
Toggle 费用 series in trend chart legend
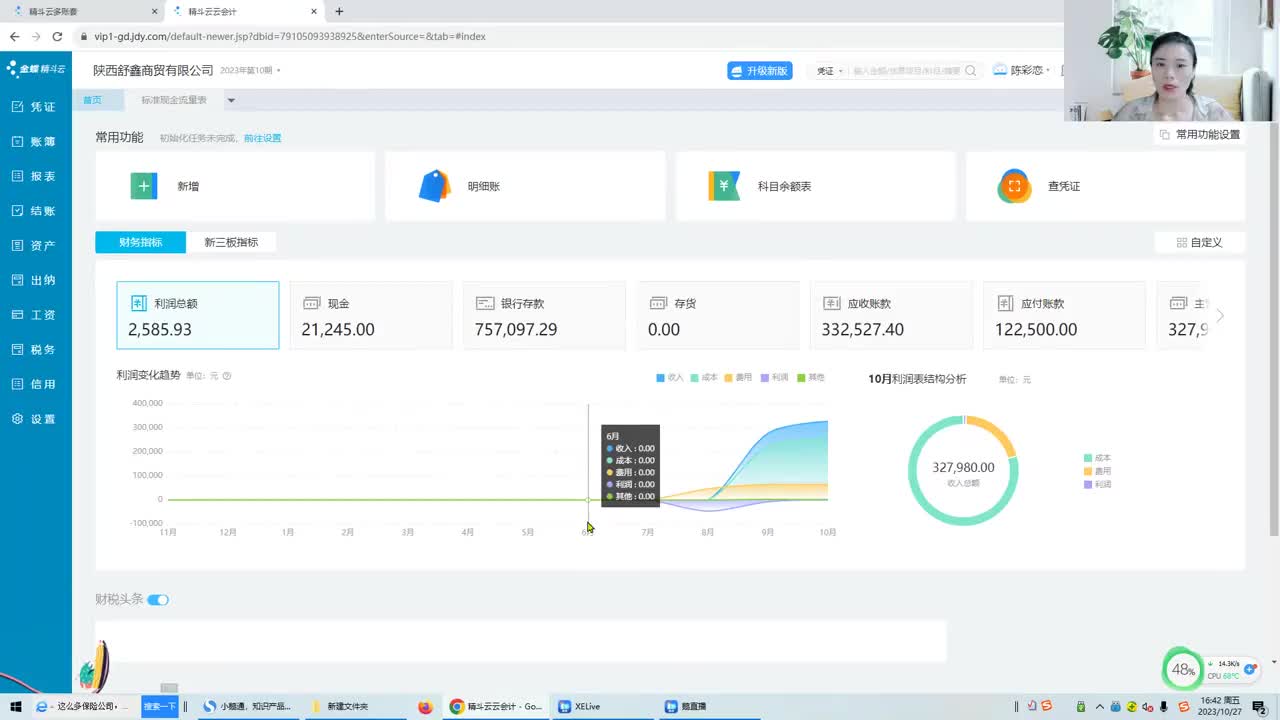point(738,378)
